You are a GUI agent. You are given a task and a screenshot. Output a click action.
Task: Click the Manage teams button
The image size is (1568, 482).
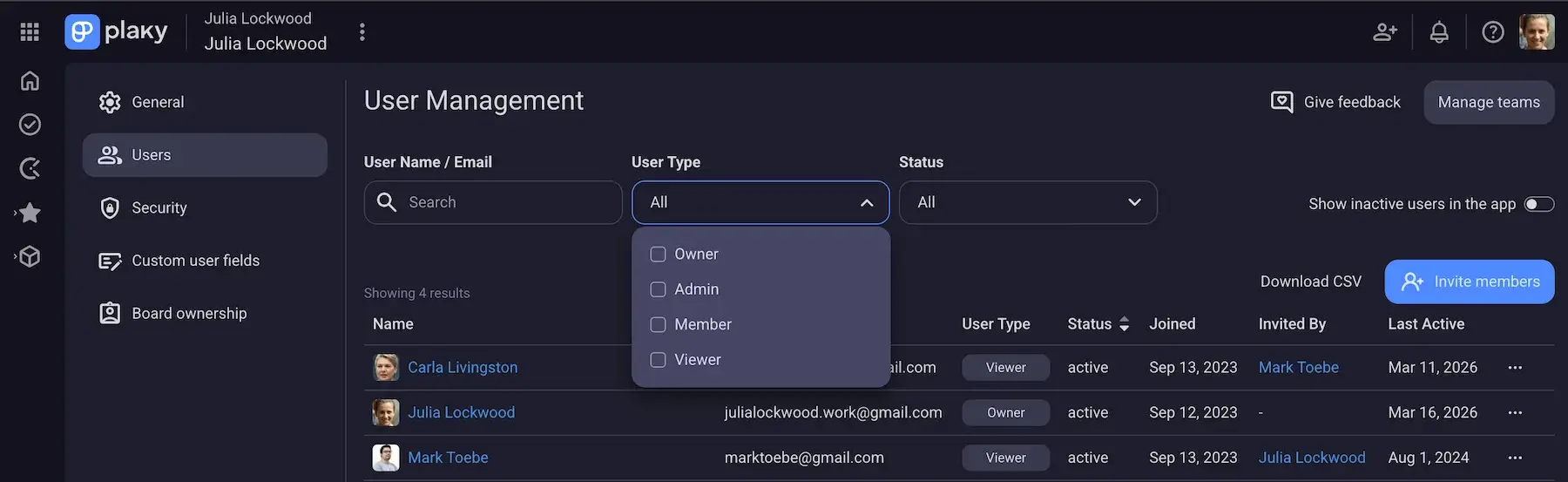[1489, 102]
